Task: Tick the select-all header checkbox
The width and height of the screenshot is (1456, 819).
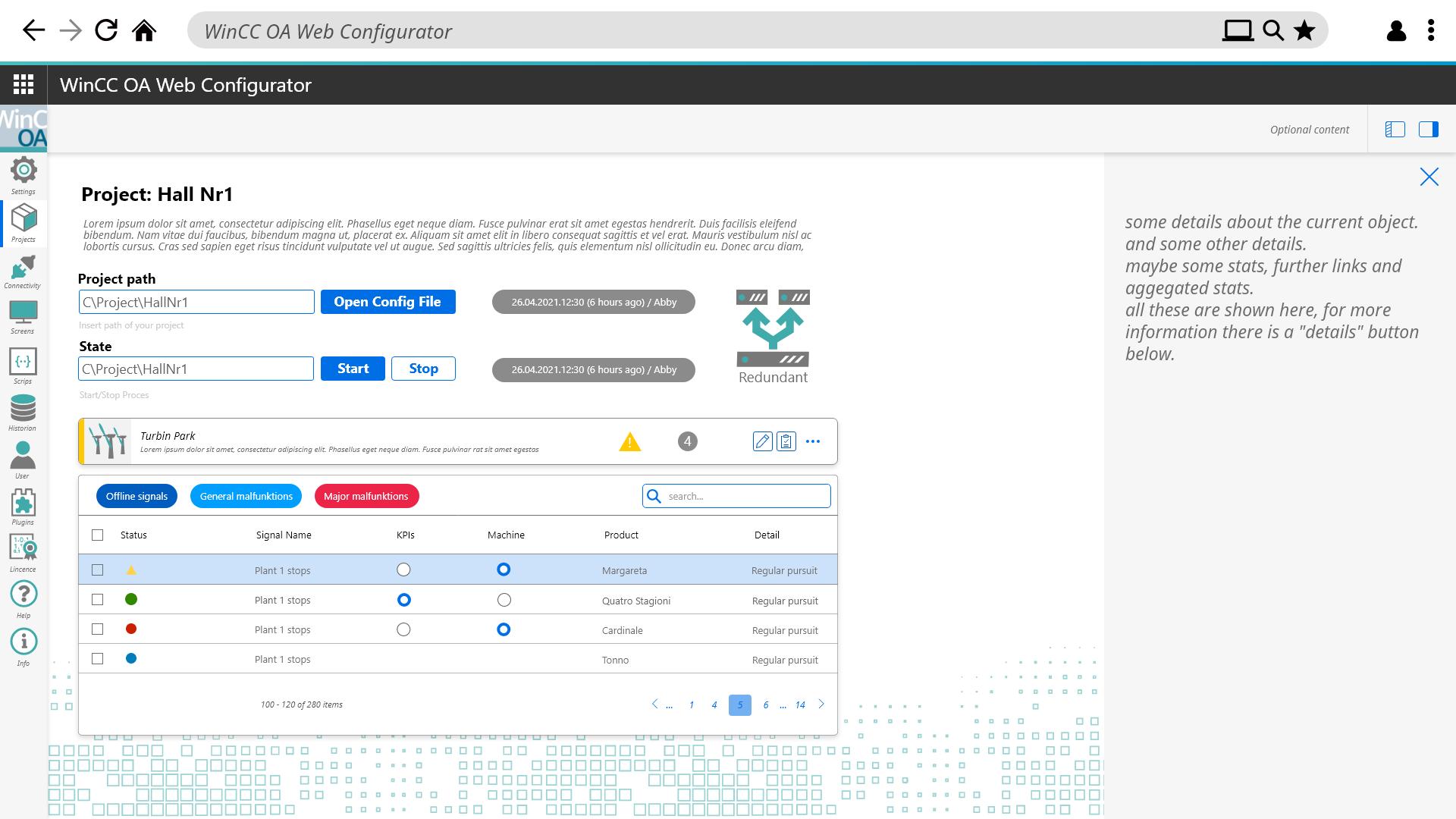Action: tap(98, 535)
